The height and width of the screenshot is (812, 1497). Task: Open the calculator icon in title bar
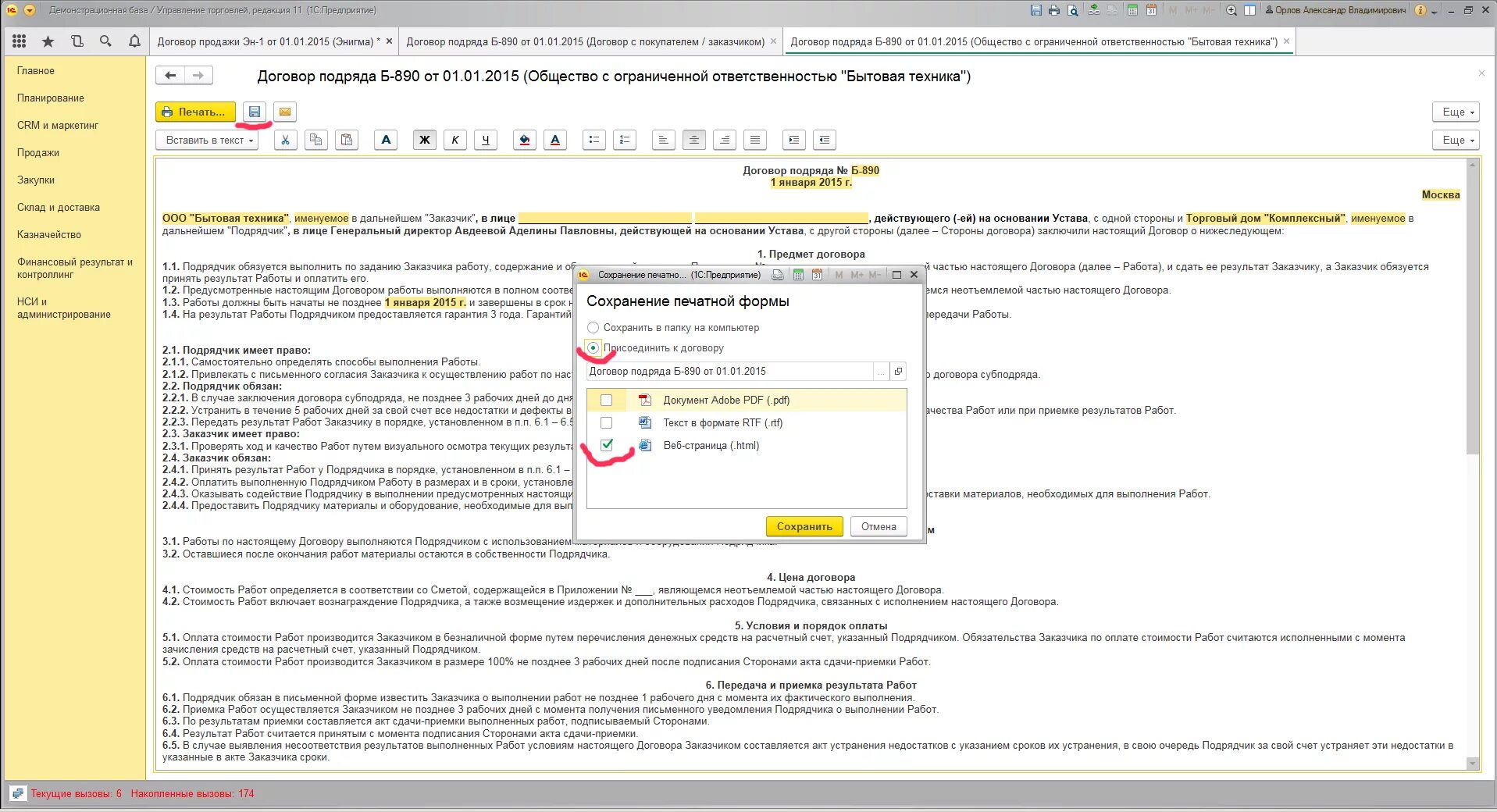(1132, 10)
